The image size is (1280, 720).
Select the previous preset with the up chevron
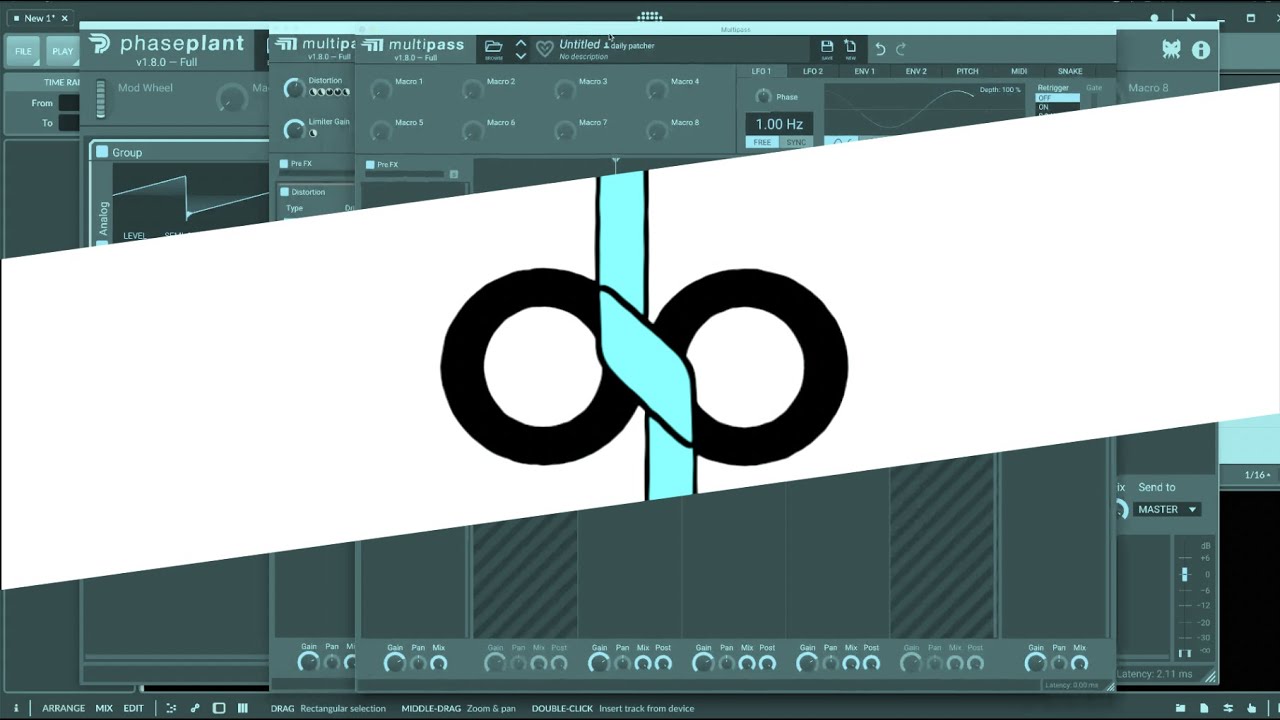click(x=521, y=43)
